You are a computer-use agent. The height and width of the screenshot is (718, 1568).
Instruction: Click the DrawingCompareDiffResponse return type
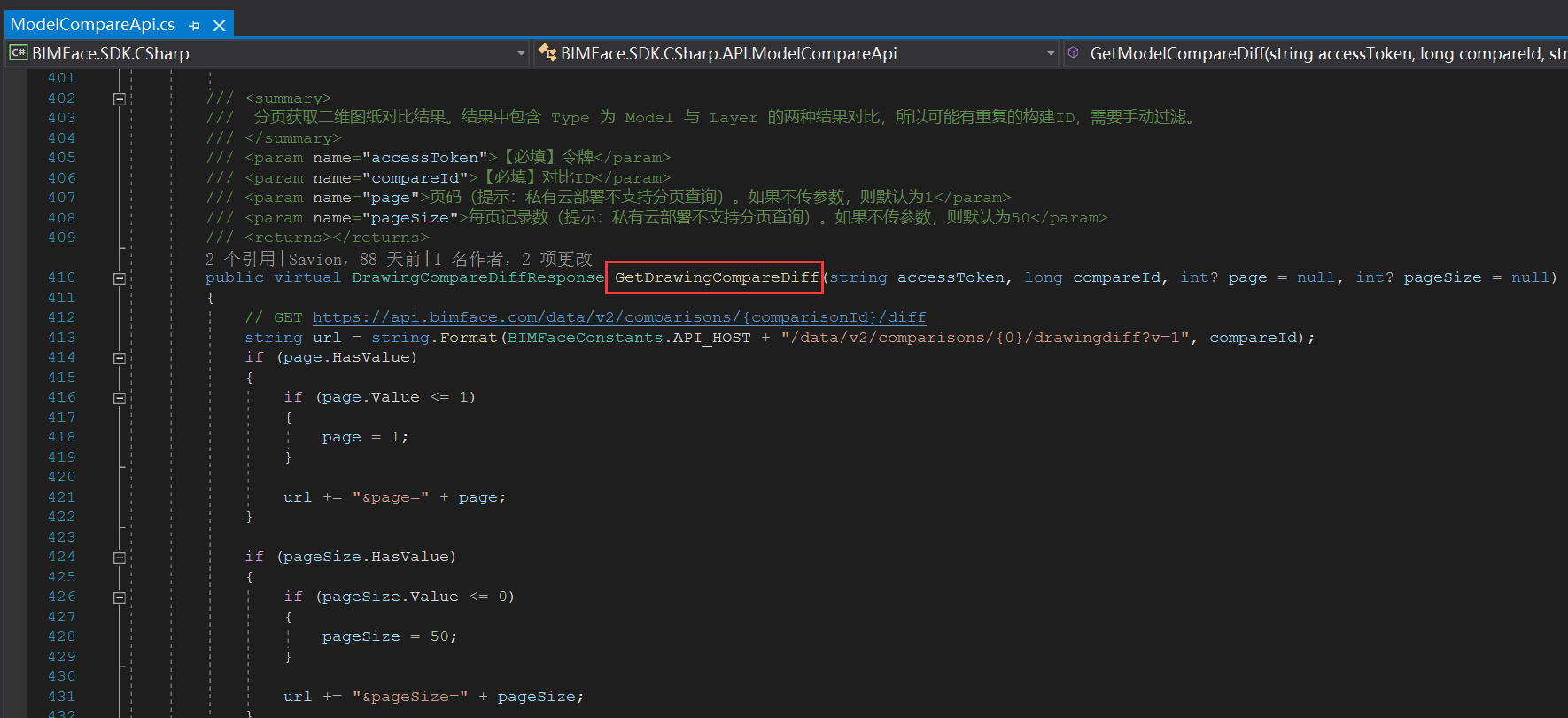point(477,277)
